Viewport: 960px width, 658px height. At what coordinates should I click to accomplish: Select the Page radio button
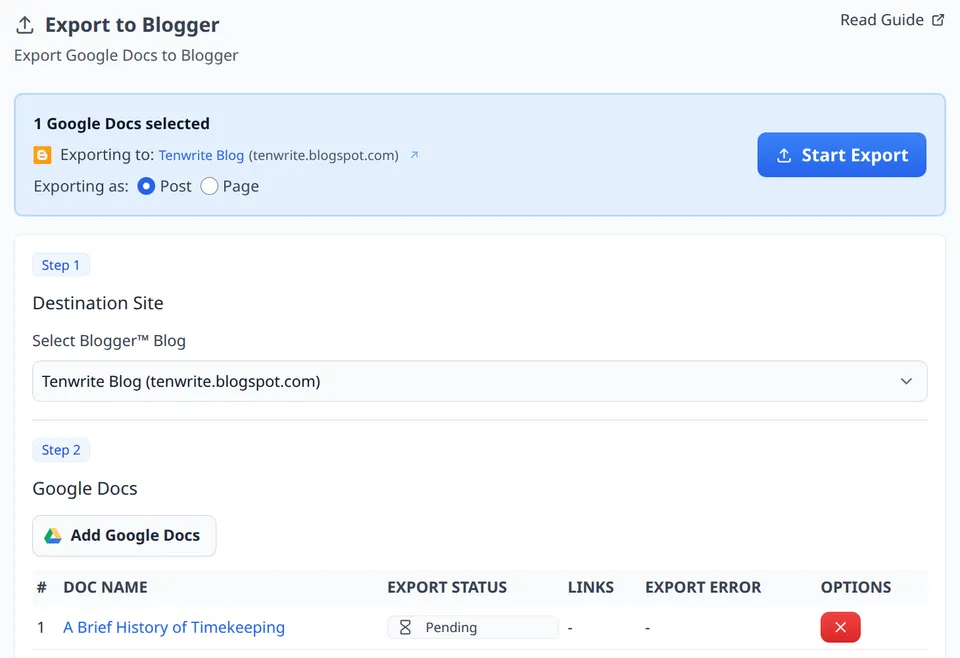tap(209, 186)
